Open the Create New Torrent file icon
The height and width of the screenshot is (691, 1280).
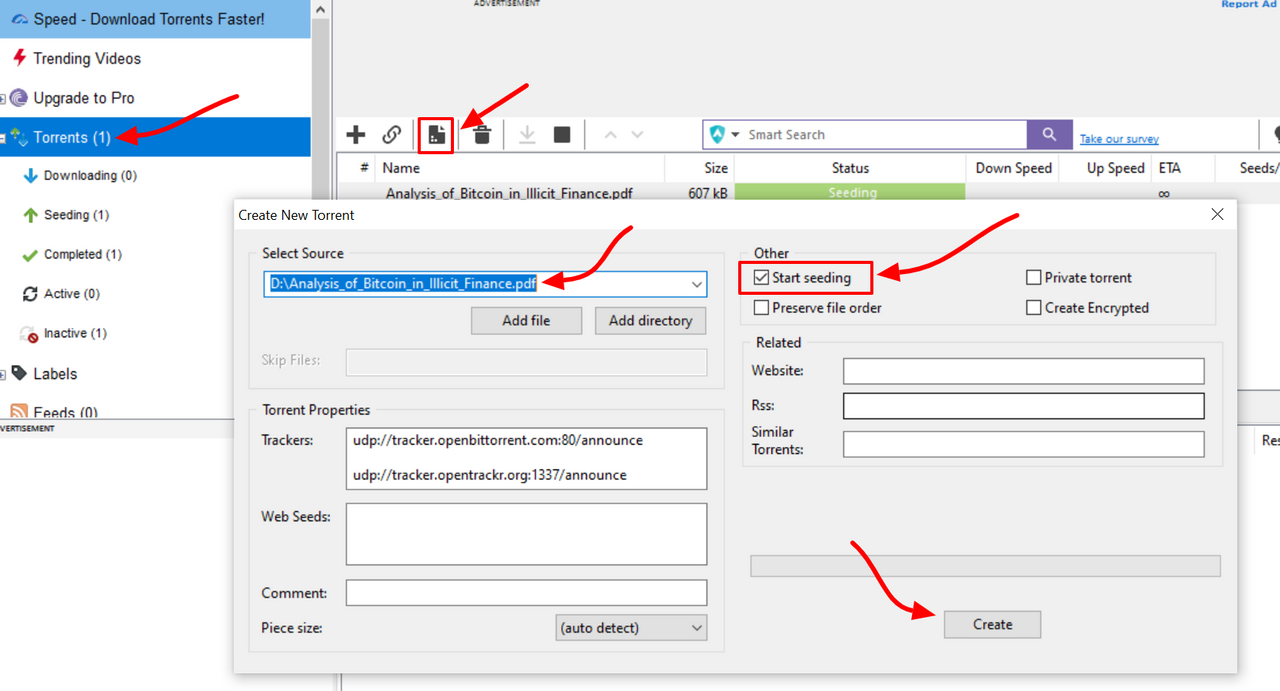(x=437, y=135)
